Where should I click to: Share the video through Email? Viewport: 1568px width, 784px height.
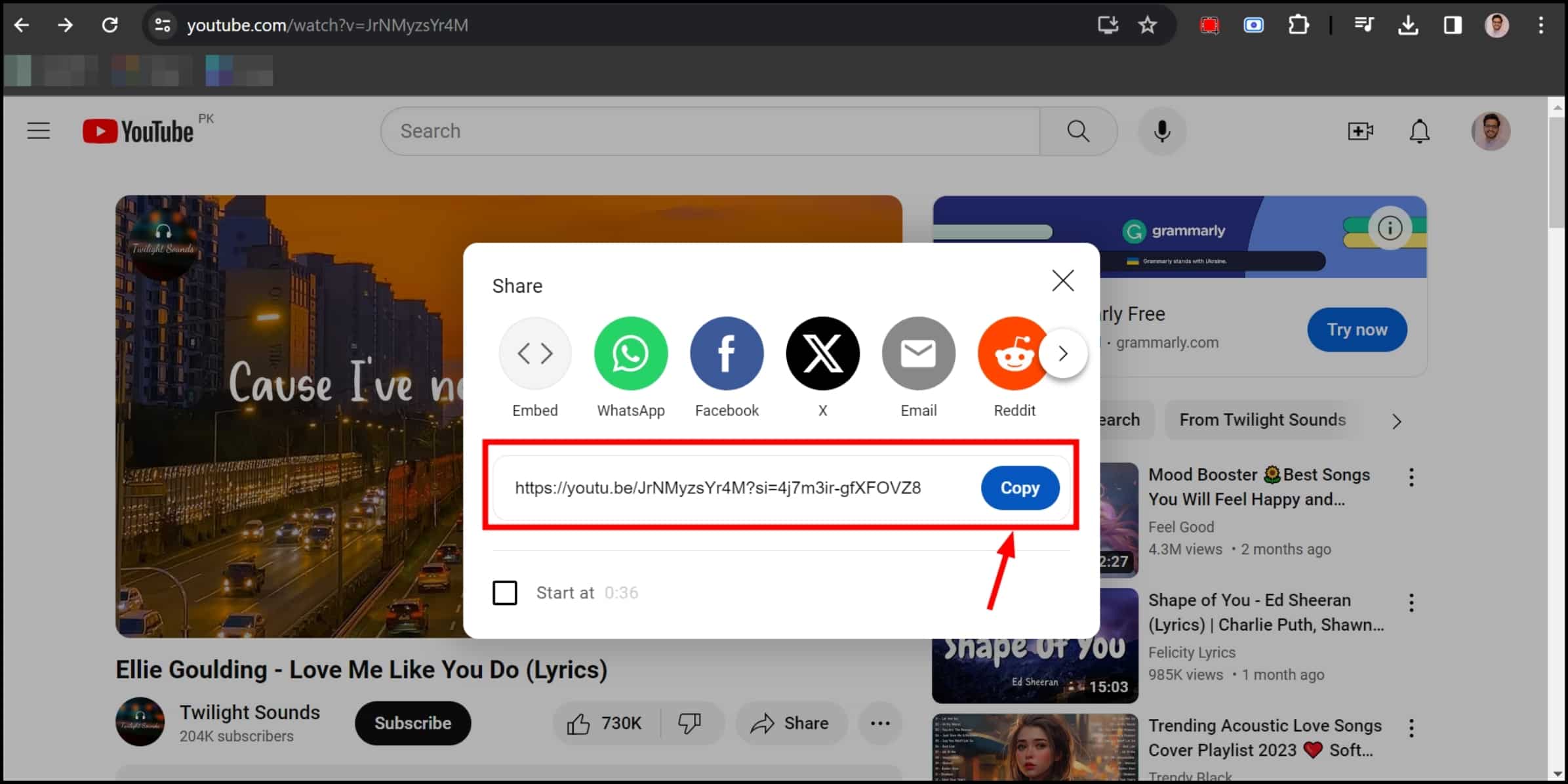click(x=918, y=354)
